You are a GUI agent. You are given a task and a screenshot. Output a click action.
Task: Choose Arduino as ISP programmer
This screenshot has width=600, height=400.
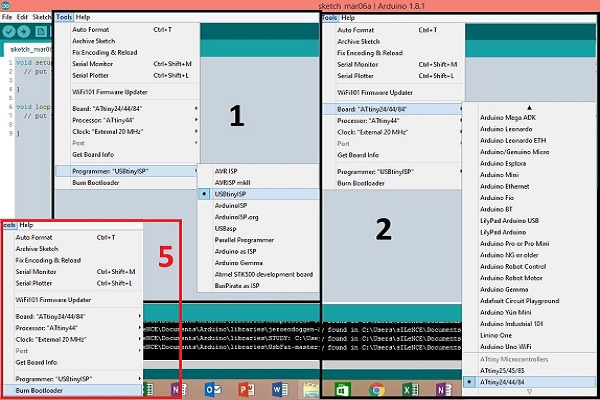[x=235, y=251]
